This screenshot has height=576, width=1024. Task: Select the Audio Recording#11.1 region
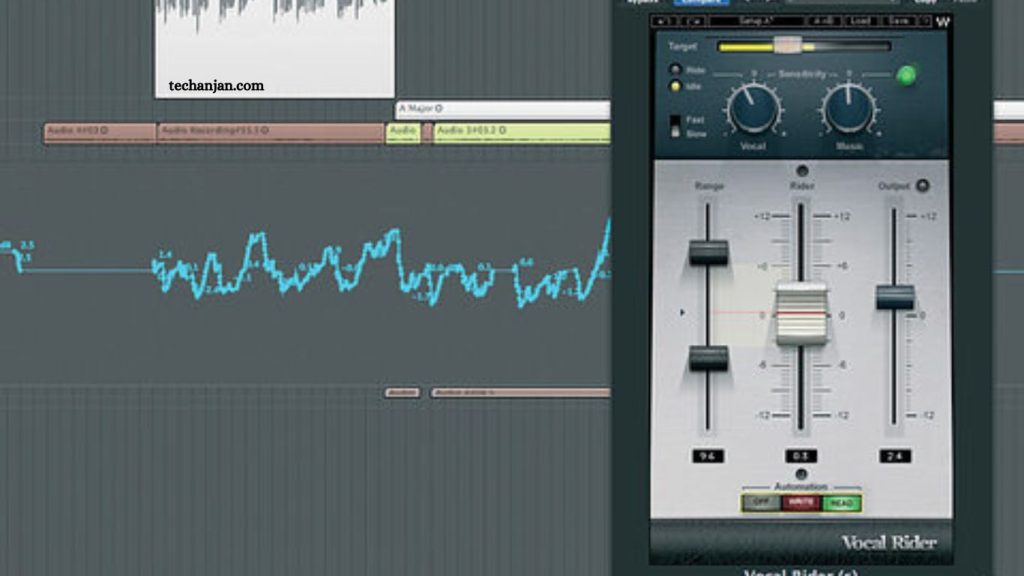270,133
